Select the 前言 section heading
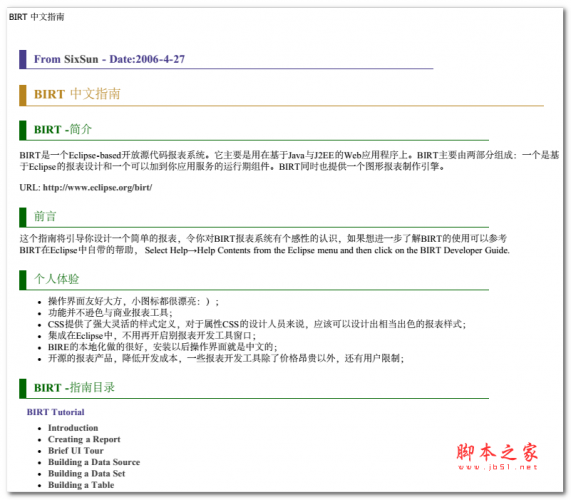 (45, 216)
